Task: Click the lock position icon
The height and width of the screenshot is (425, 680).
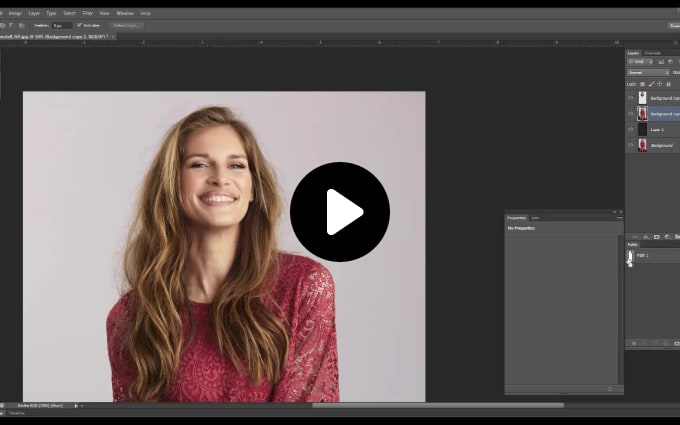Action: 660,84
